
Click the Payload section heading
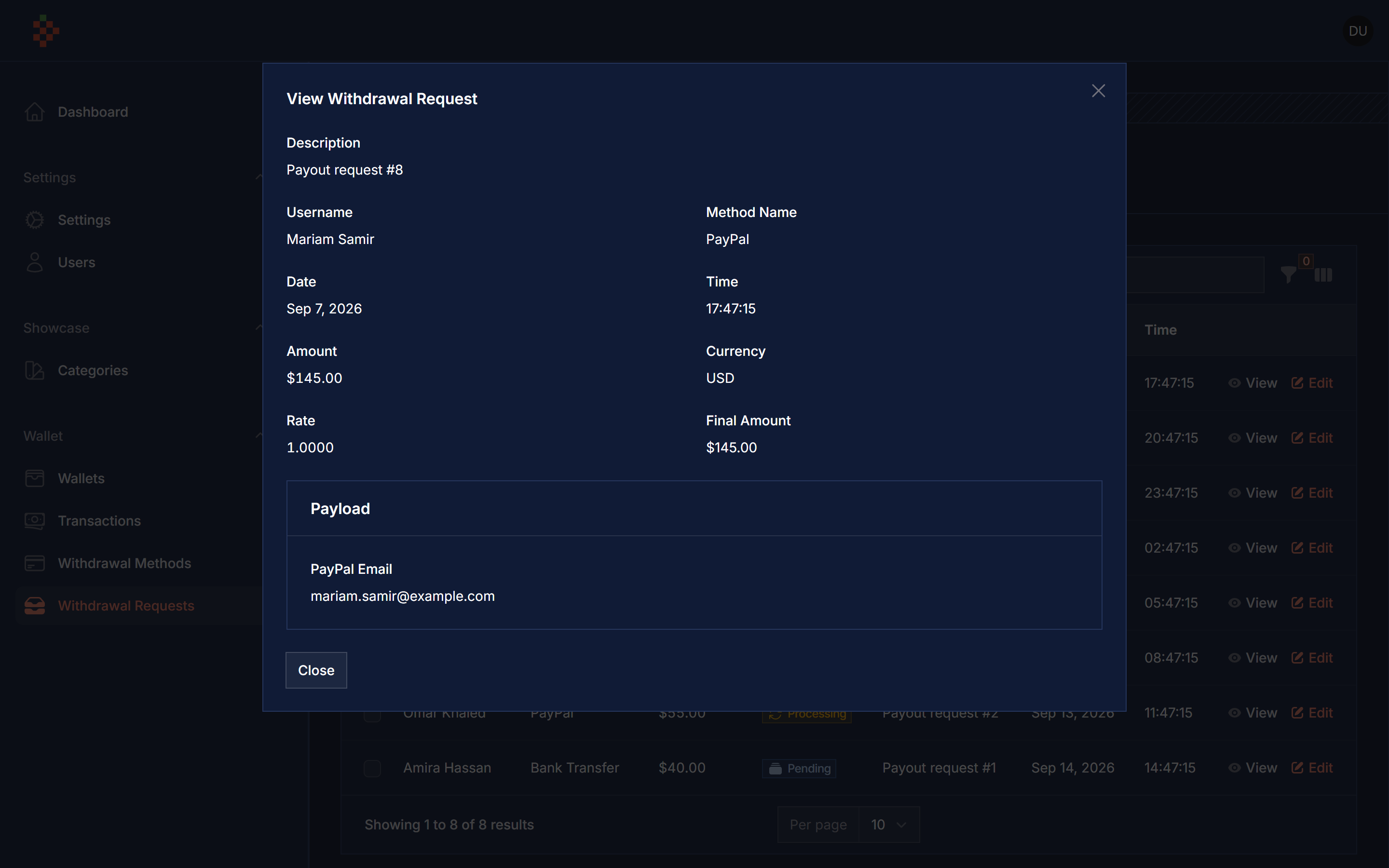[x=340, y=509]
